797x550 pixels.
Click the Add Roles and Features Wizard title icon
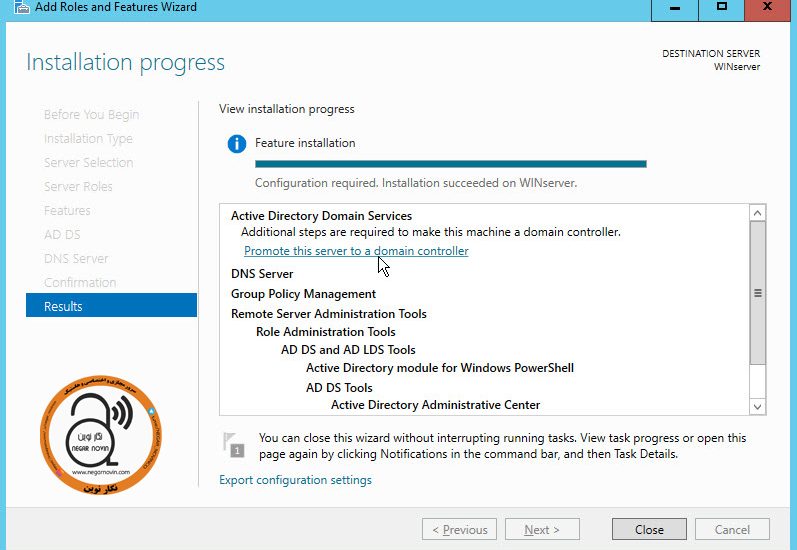click(x=21, y=7)
